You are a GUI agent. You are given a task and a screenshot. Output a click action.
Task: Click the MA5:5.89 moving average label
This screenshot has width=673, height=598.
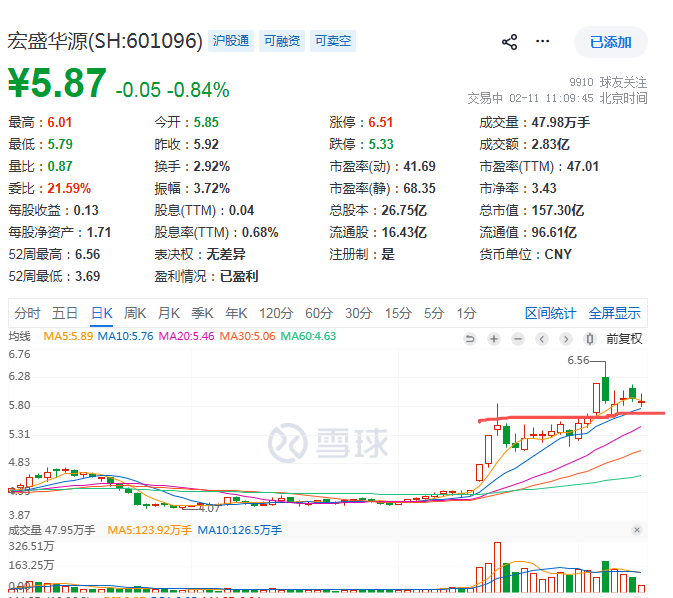pos(68,336)
